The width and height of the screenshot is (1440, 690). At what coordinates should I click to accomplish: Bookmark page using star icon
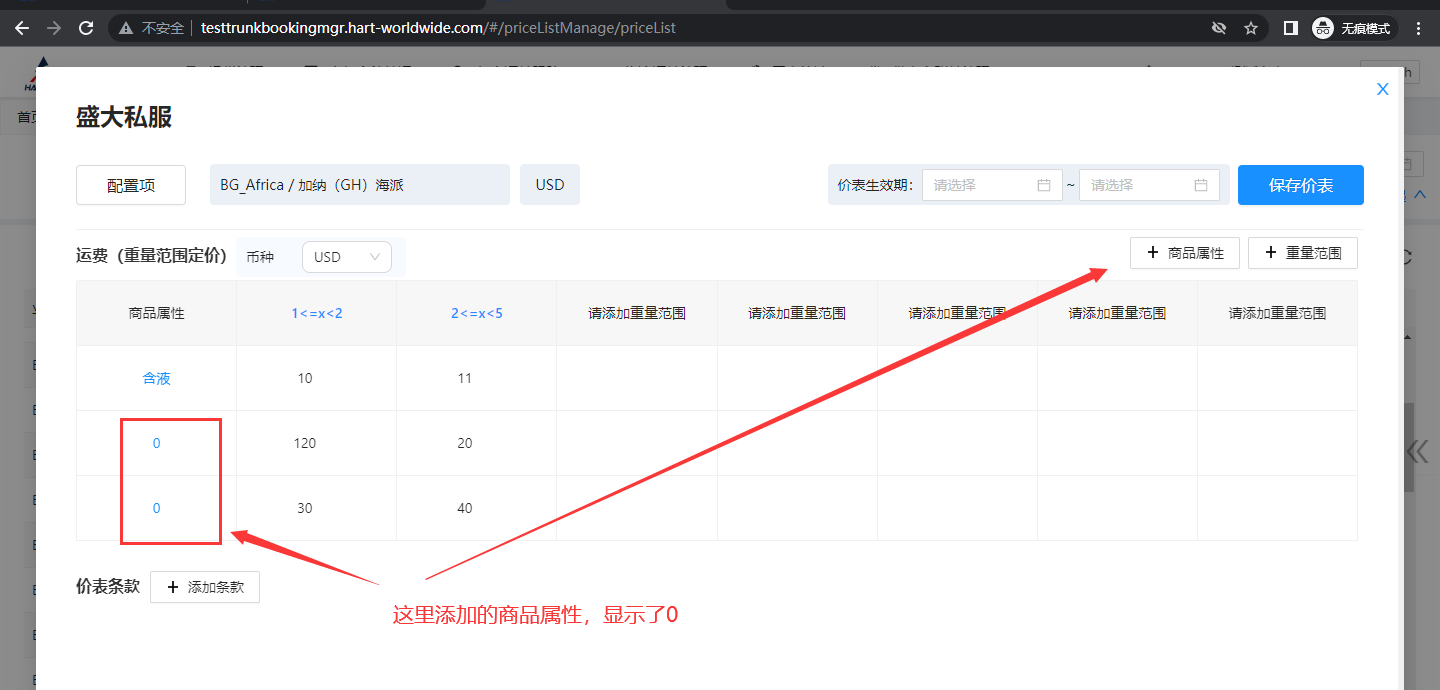point(1251,28)
